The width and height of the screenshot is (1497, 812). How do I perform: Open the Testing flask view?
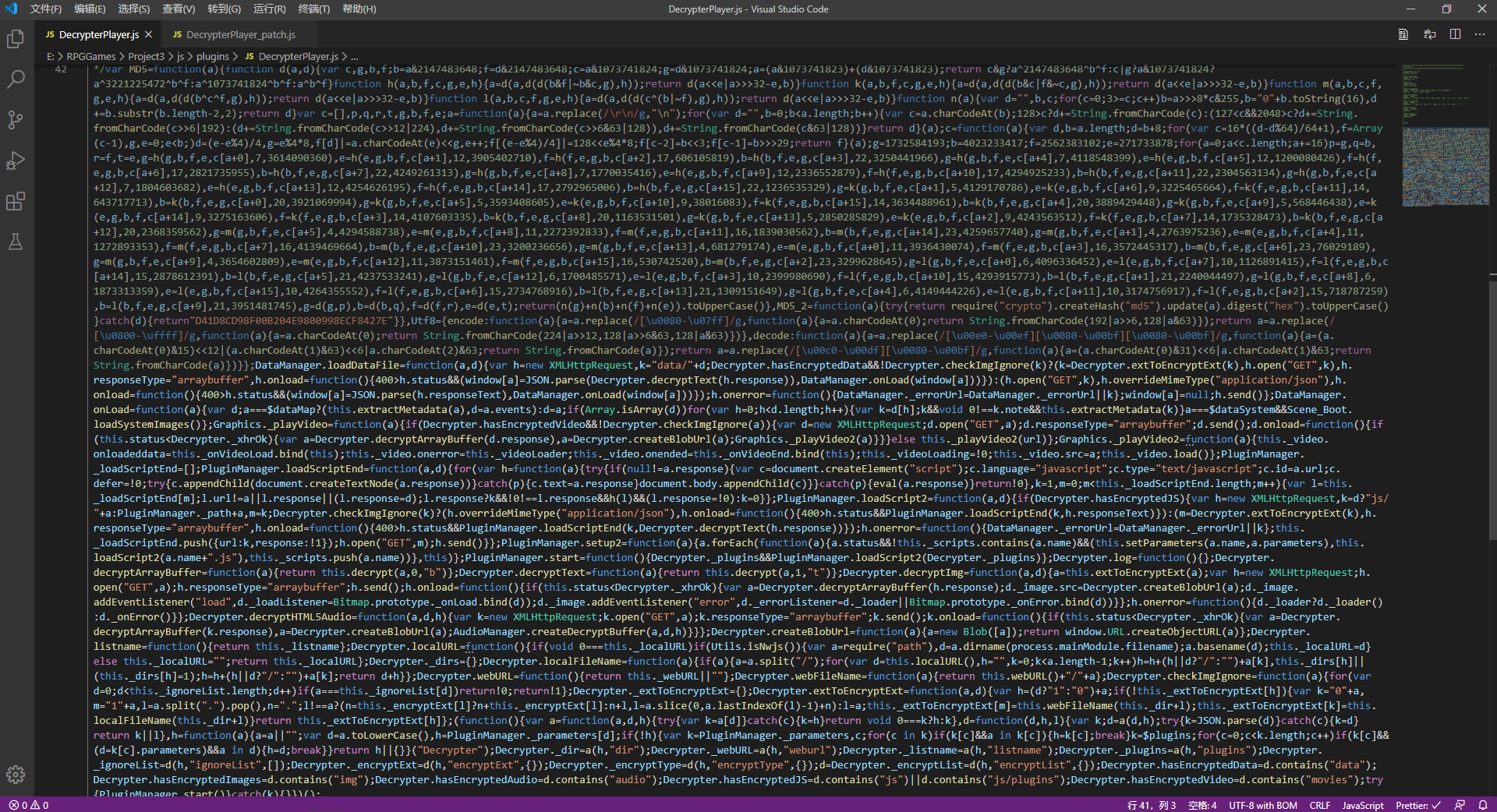[x=16, y=242]
